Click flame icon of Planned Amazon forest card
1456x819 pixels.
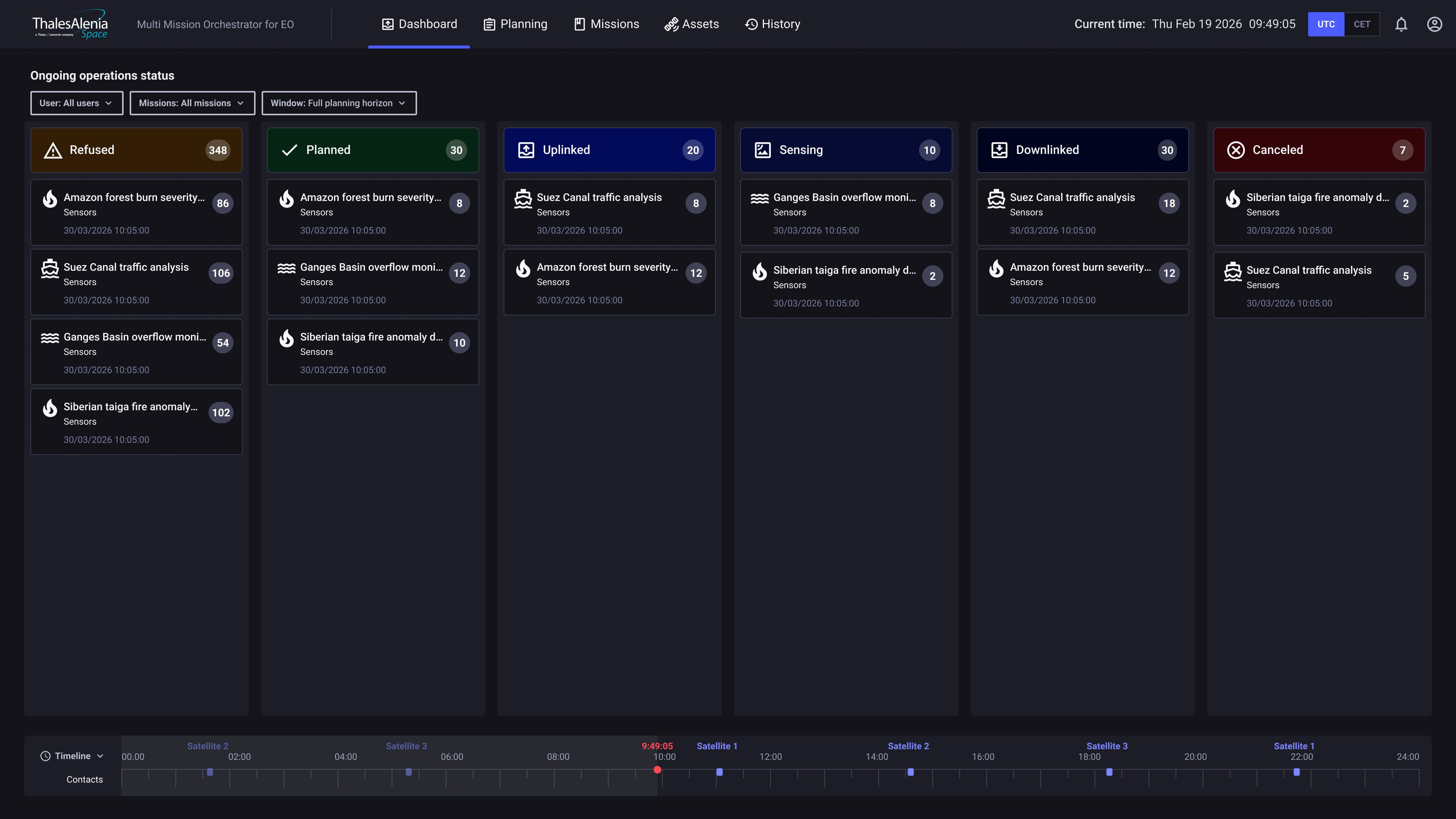point(287,198)
